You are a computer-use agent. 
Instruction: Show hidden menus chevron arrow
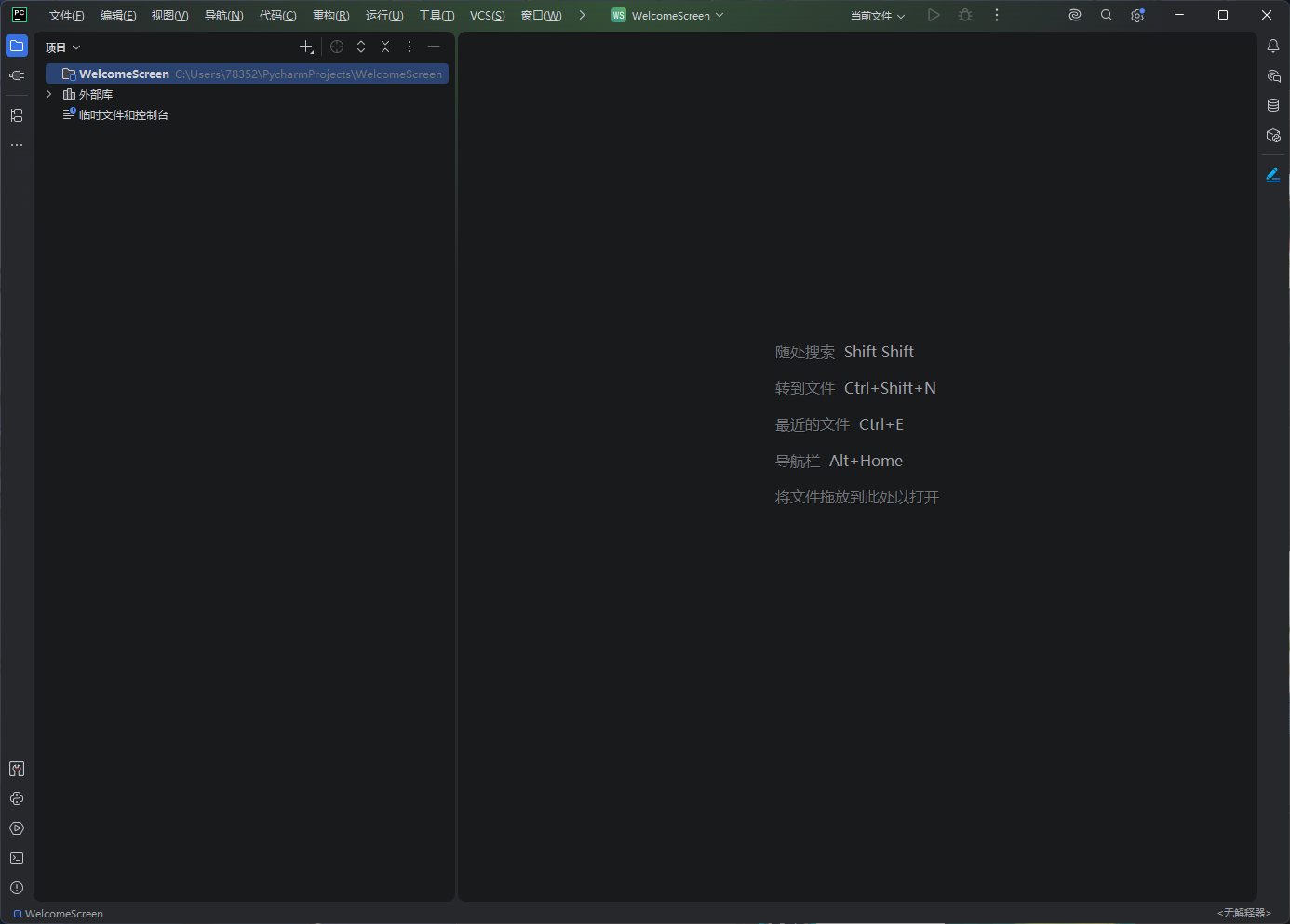click(582, 15)
